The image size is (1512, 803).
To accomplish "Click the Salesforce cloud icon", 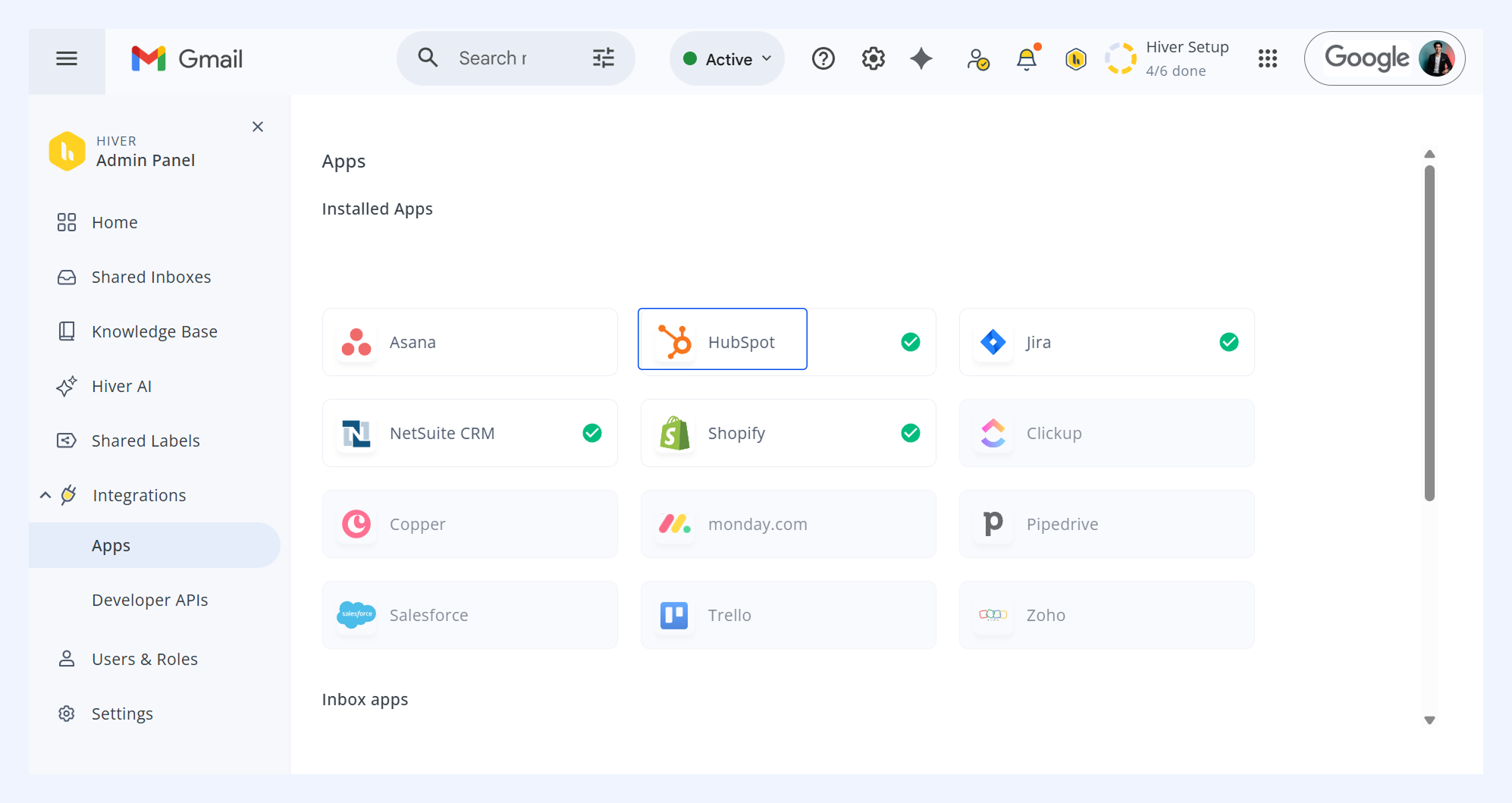I will (356, 614).
